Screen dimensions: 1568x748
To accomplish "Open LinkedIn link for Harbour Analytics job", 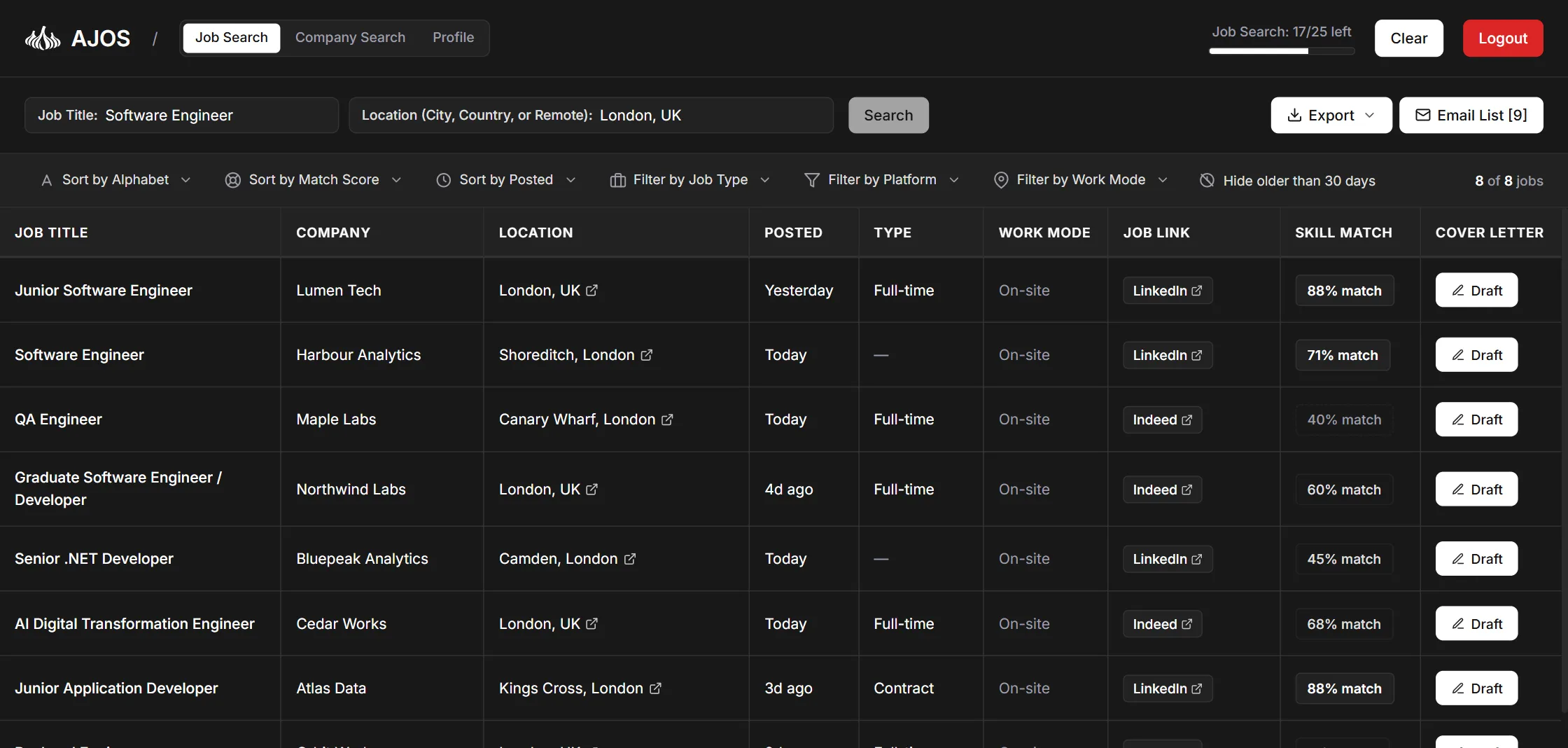I will coord(1168,355).
